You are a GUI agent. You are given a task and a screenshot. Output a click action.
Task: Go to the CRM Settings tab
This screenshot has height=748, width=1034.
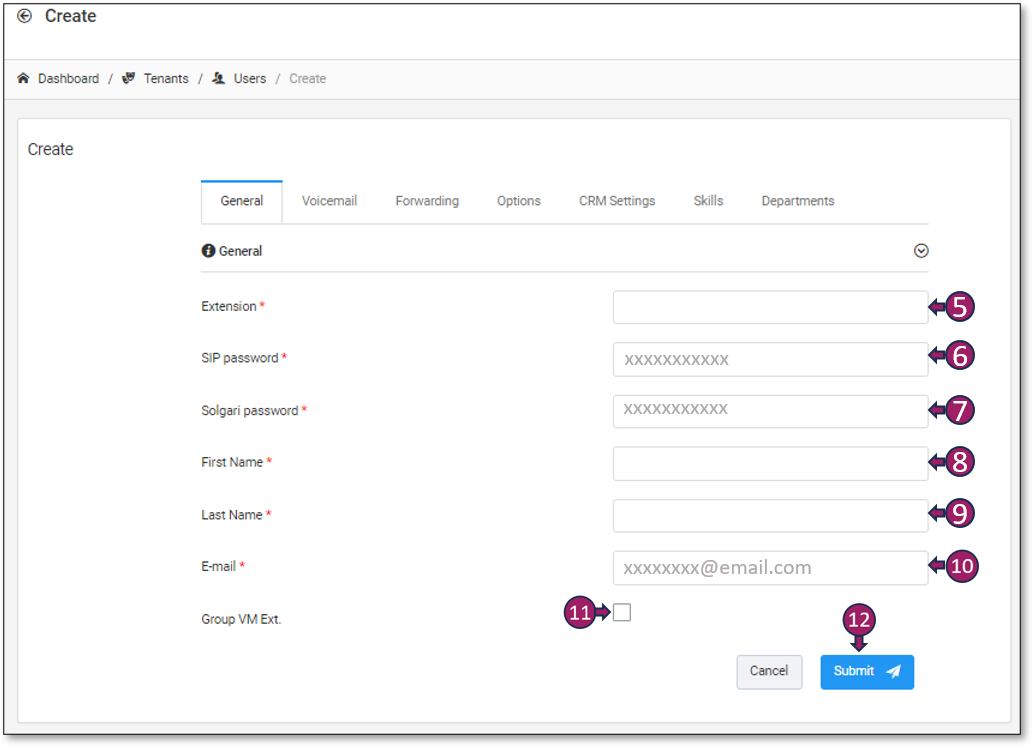(617, 201)
